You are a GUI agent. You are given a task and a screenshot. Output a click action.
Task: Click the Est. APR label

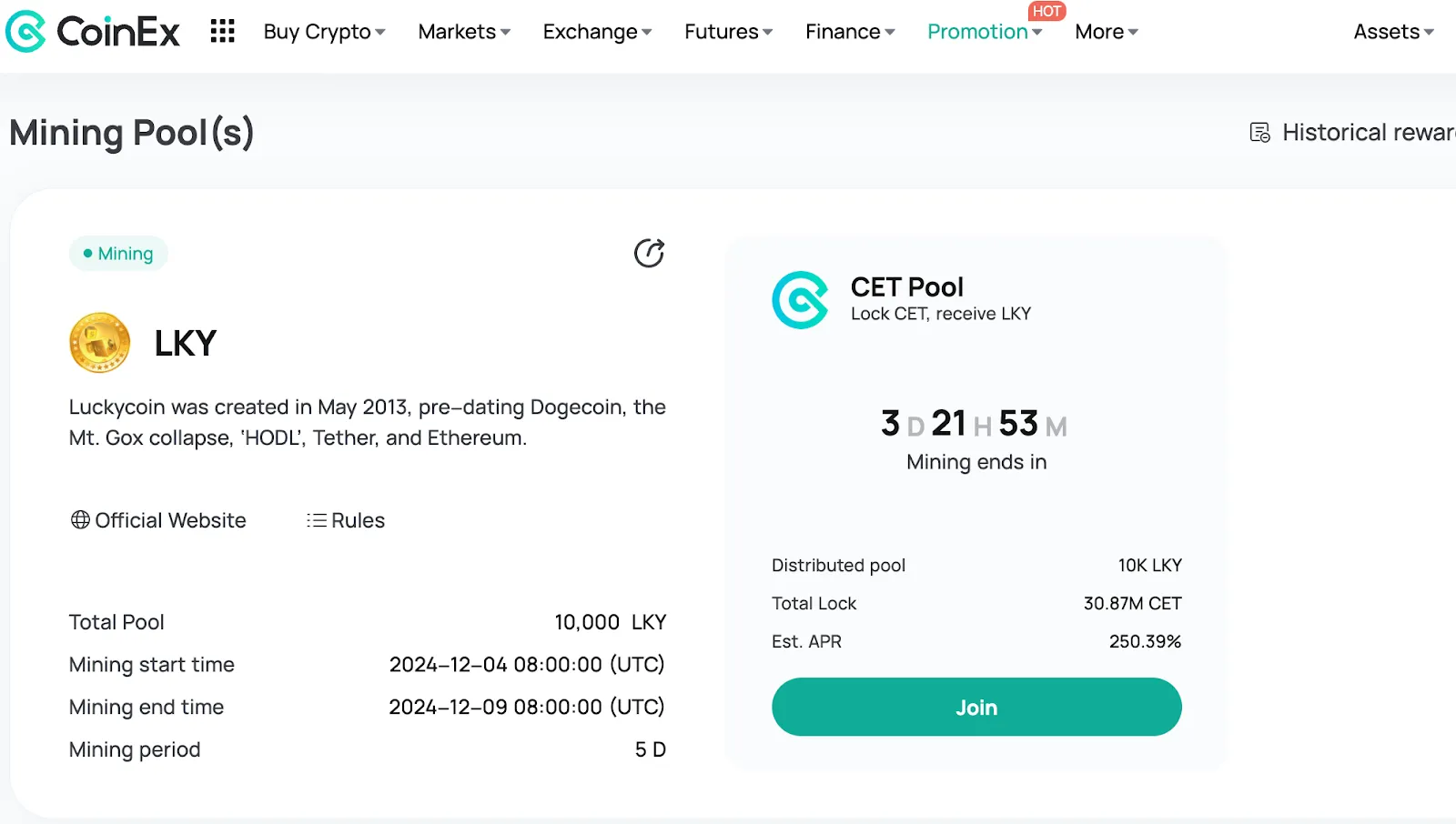coord(806,641)
